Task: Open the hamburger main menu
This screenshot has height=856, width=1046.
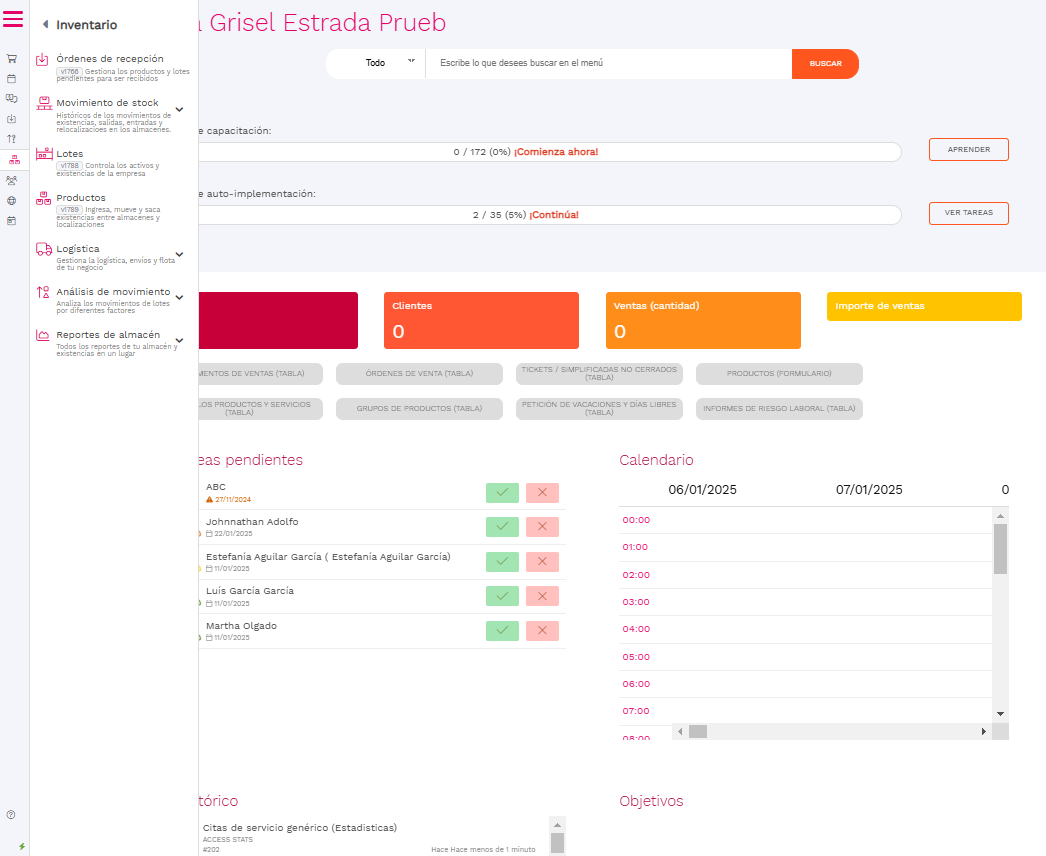Action: click(13, 18)
